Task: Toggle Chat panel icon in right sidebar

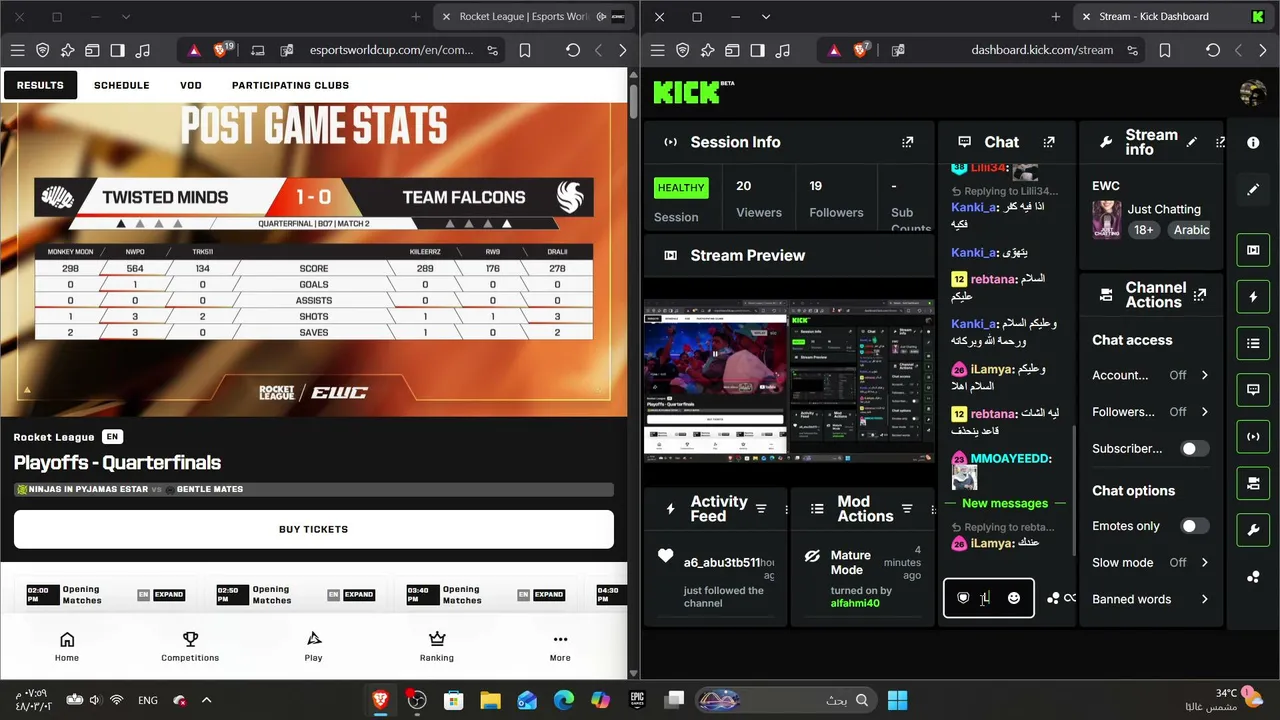Action: (x=1253, y=390)
